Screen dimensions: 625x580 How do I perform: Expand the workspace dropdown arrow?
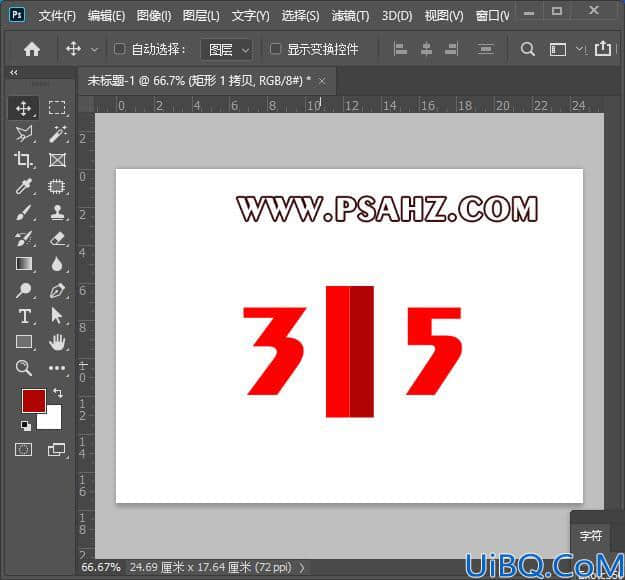pyautogui.click(x=580, y=49)
